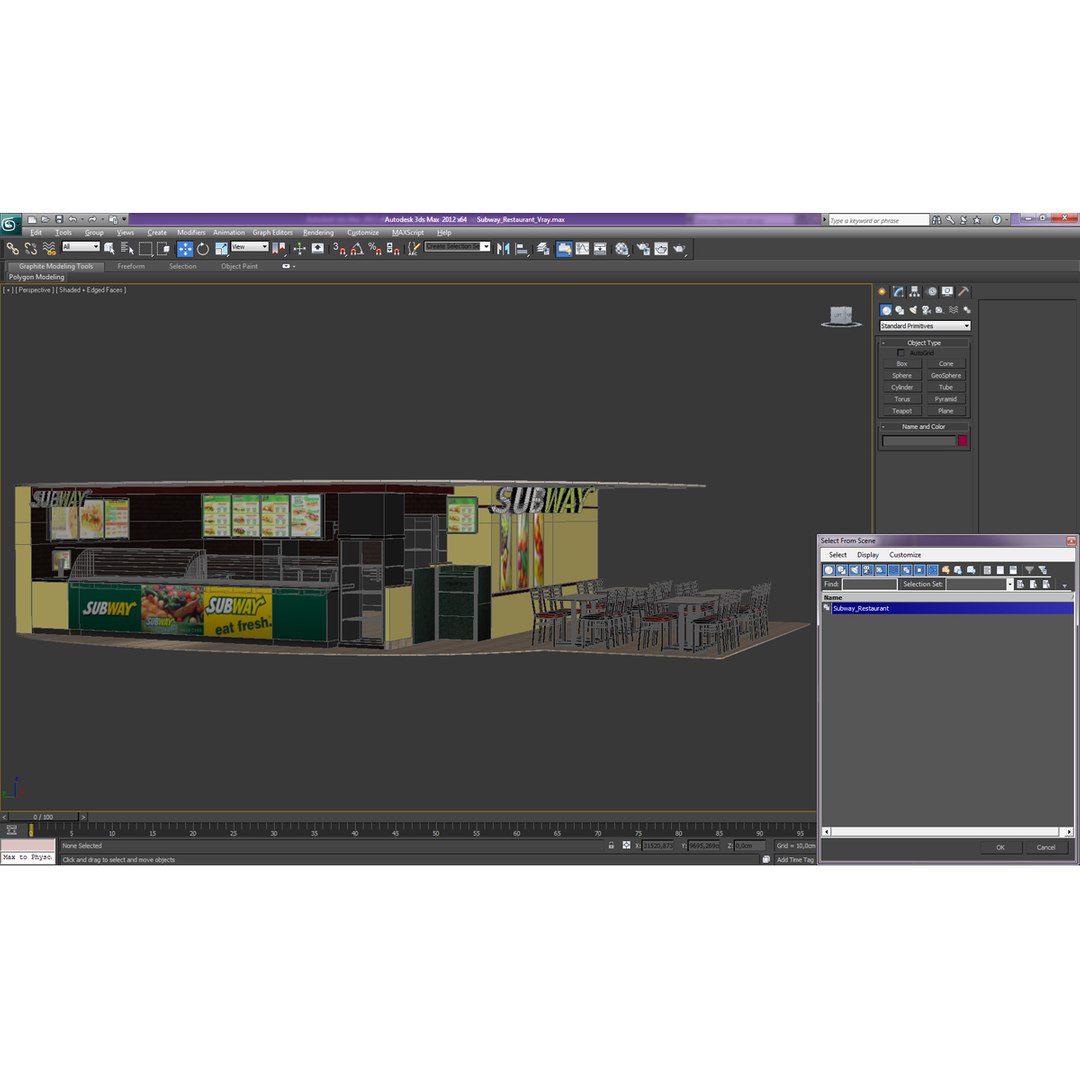The height and width of the screenshot is (1080, 1080).
Task: Open the Rendering menu
Action: pyautogui.click(x=318, y=233)
